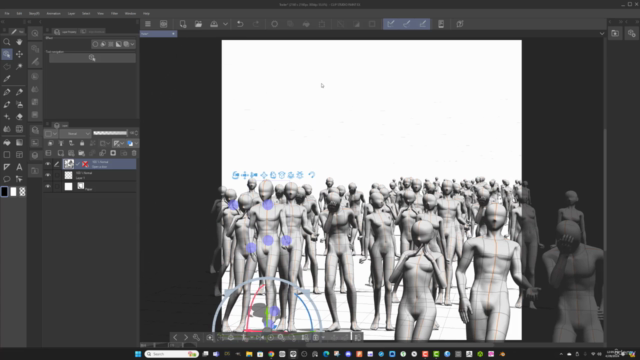Viewport: 640px width, 360px height.
Task: Select the Move layer tool
Action: [19, 54]
